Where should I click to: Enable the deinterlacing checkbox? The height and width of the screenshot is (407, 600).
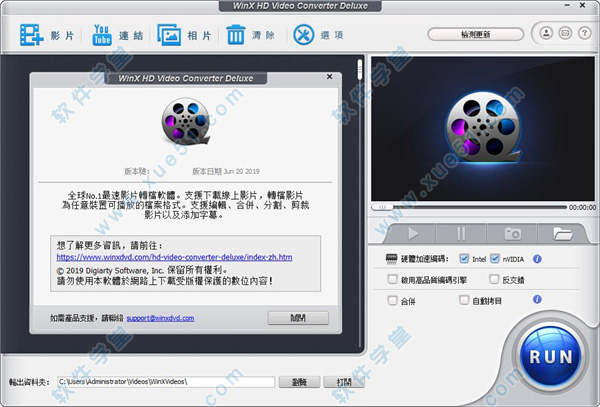click(x=494, y=279)
